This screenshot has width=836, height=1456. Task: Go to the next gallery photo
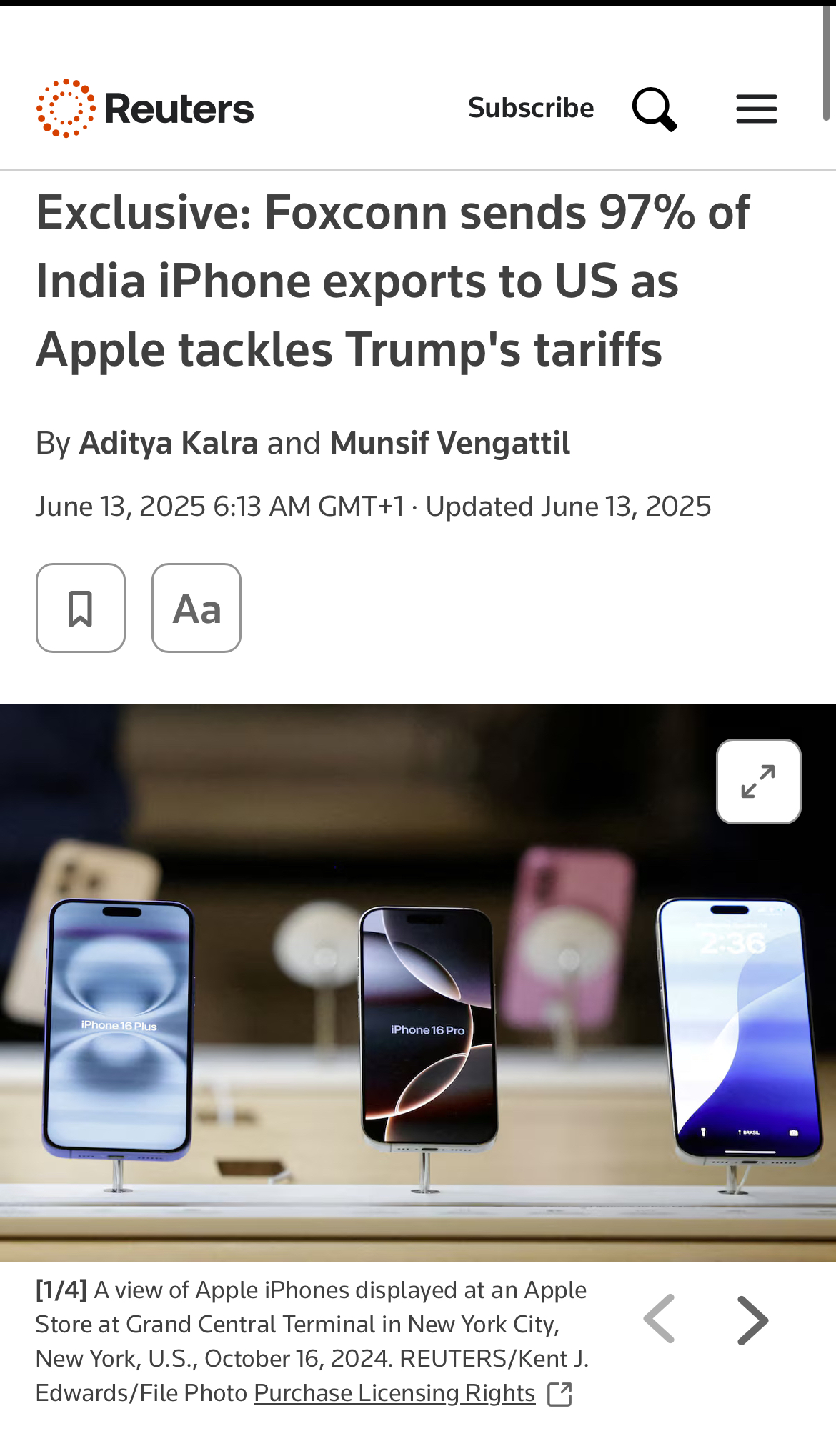click(x=752, y=1320)
